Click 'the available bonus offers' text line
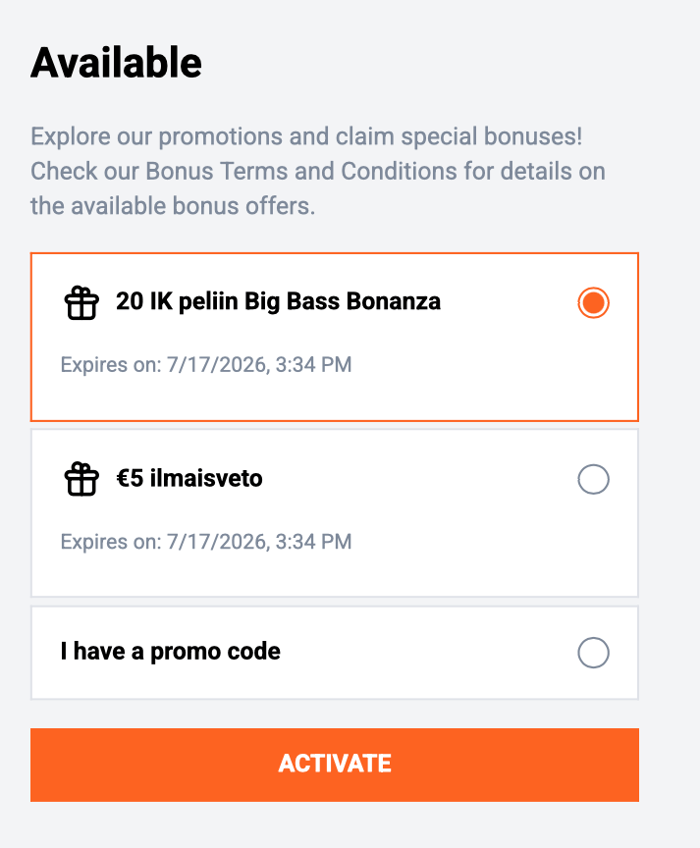 [173, 206]
